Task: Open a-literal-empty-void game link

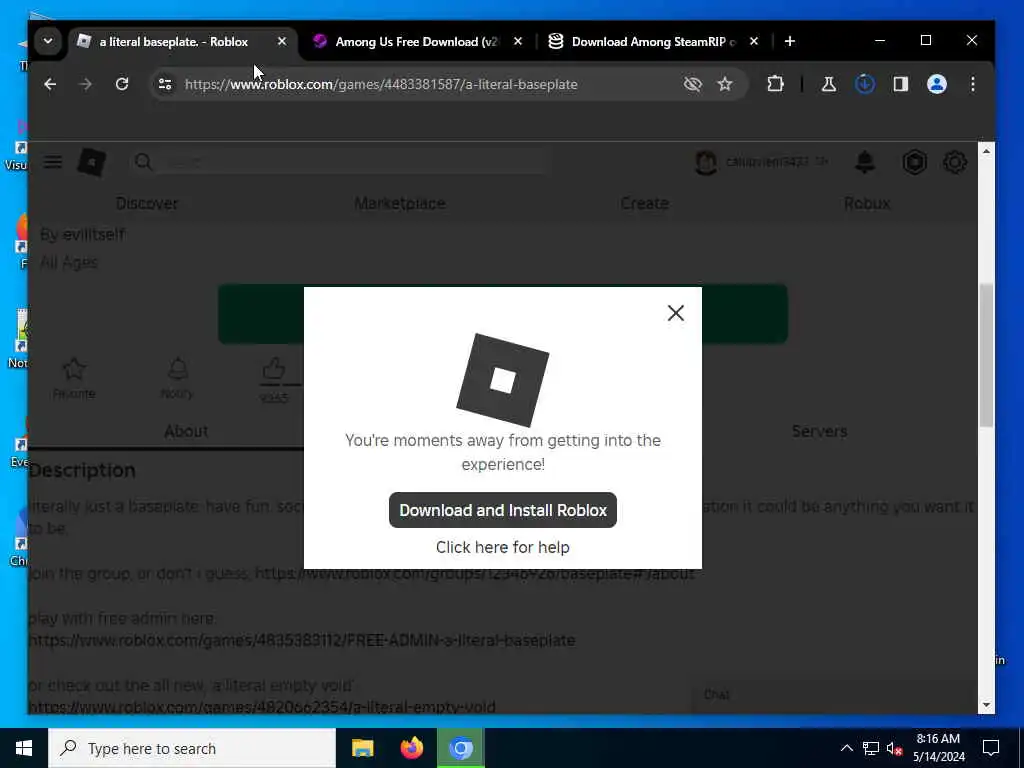Action: point(262,707)
